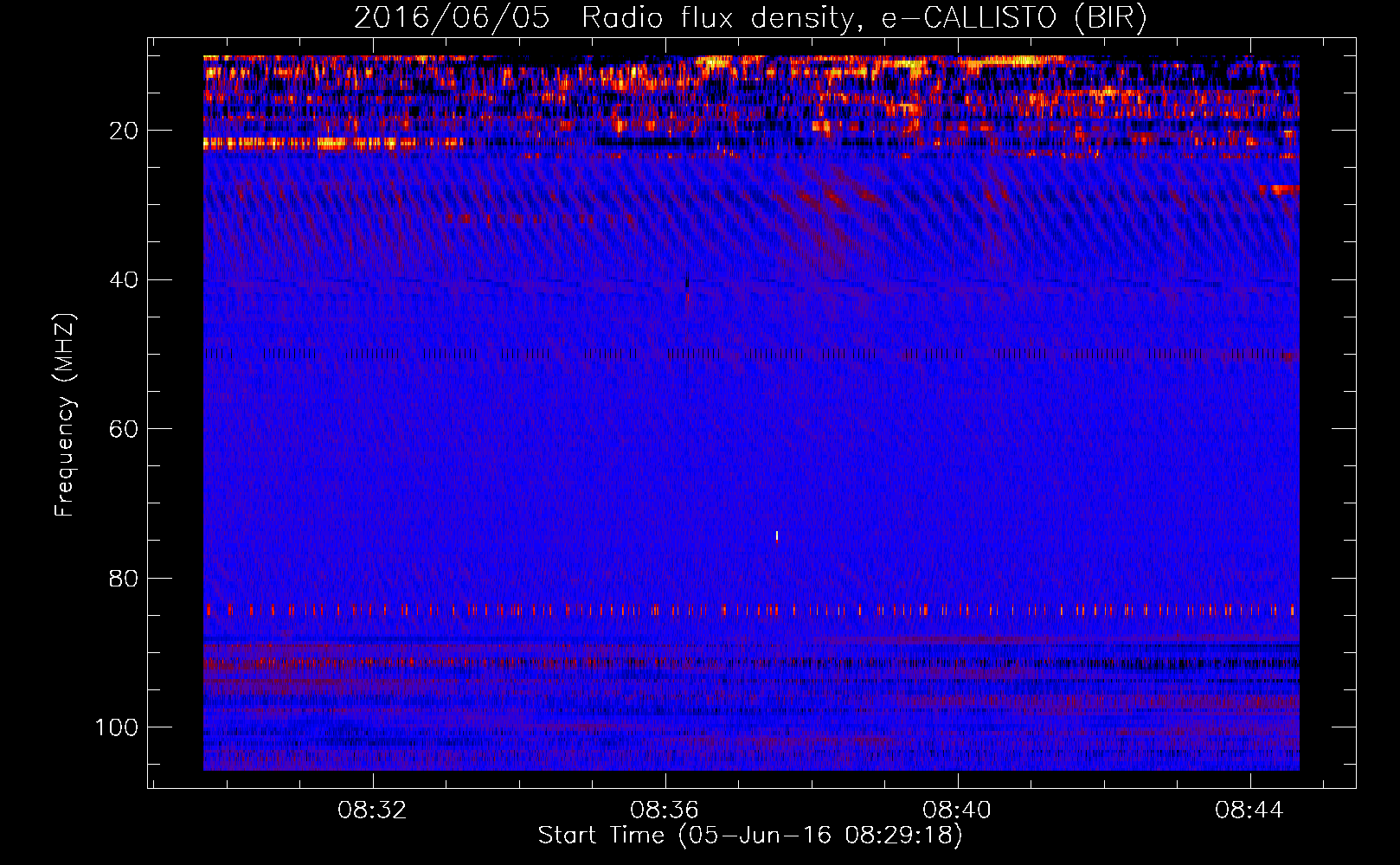Select the 100 MHz frequency tick label
This screenshot has width=1400, height=865.
(117, 727)
